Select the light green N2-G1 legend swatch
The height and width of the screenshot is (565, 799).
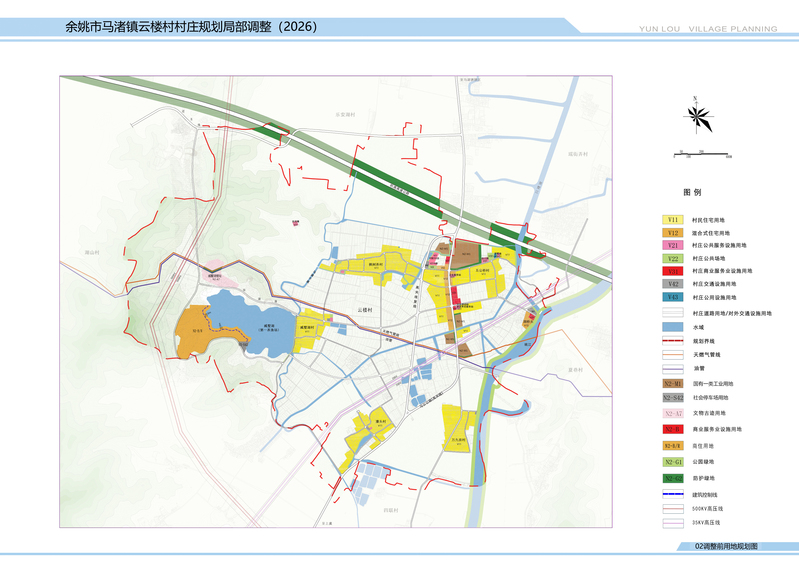tap(673, 462)
